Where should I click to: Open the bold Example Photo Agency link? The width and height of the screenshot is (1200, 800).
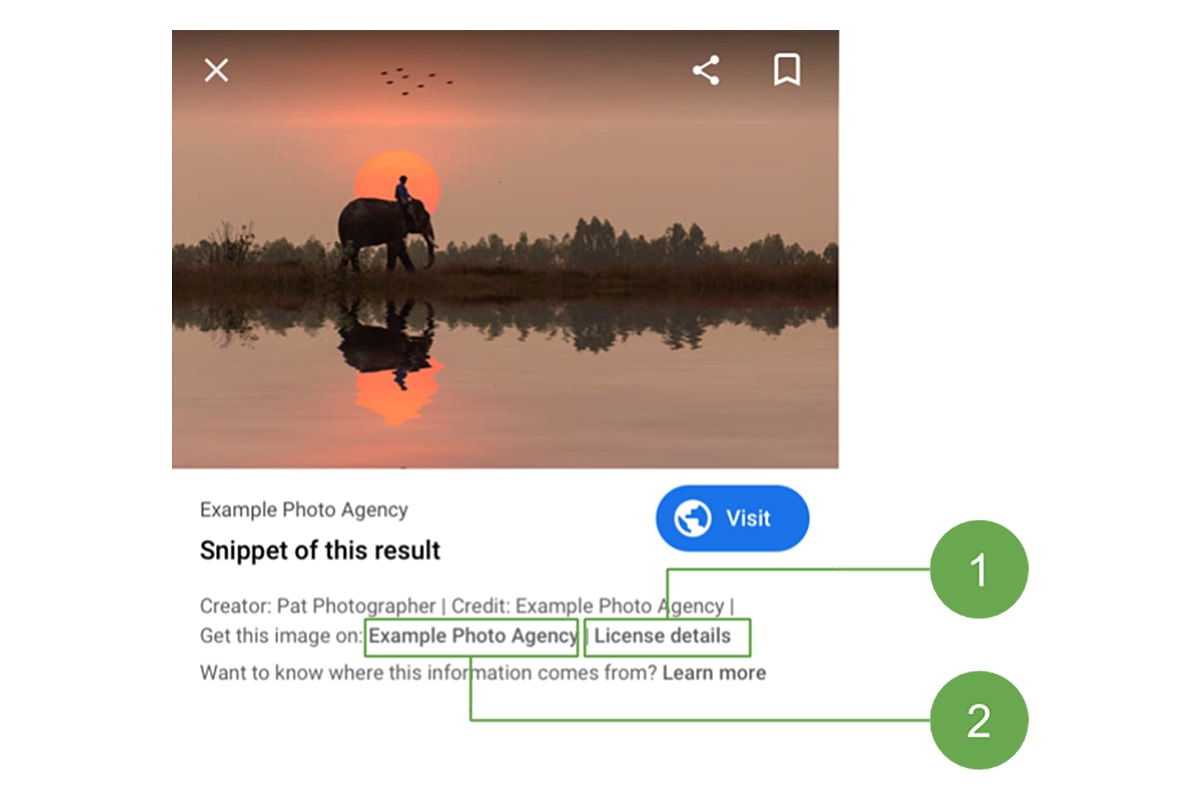472,636
